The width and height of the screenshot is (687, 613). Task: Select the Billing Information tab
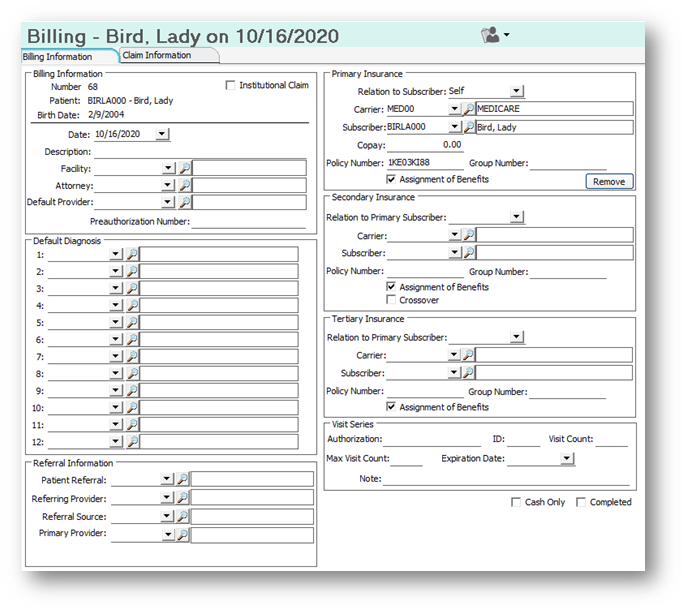click(x=57, y=57)
